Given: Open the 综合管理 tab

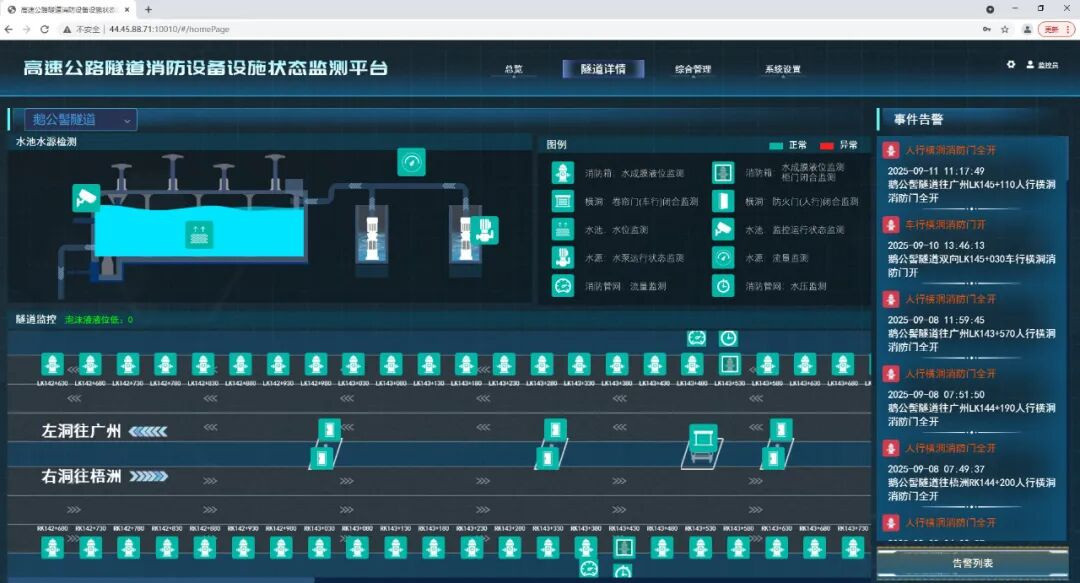Looking at the screenshot, I should (692, 70).
